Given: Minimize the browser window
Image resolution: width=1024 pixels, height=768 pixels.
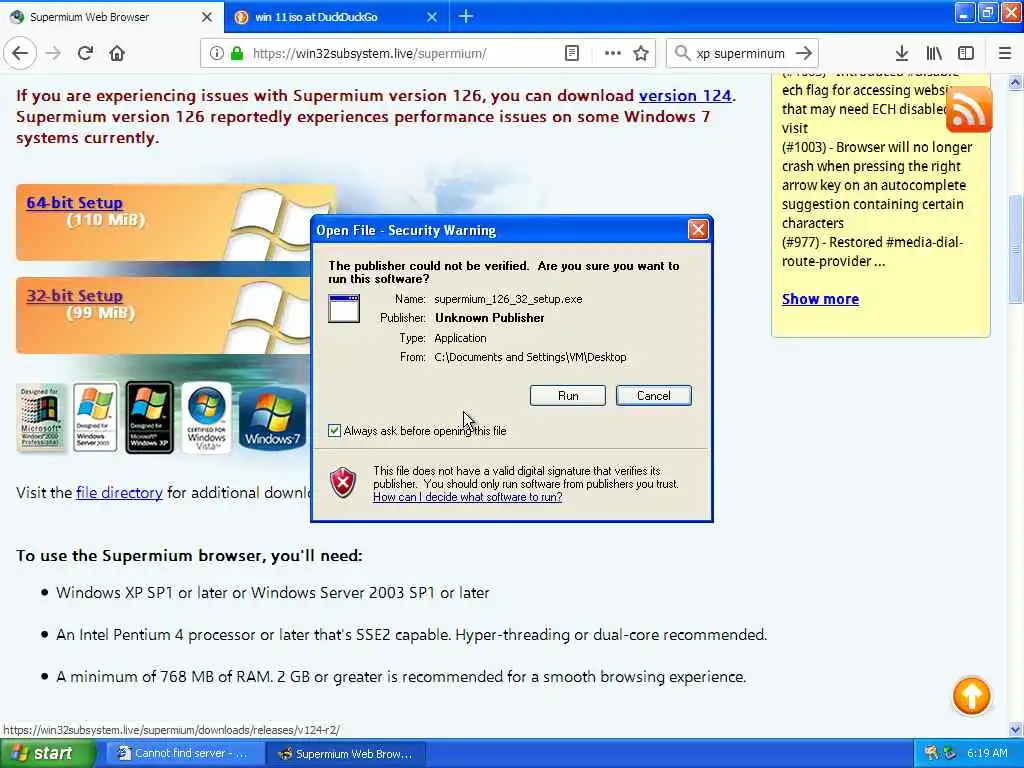Looking at the screenshot, I should 965,12.
